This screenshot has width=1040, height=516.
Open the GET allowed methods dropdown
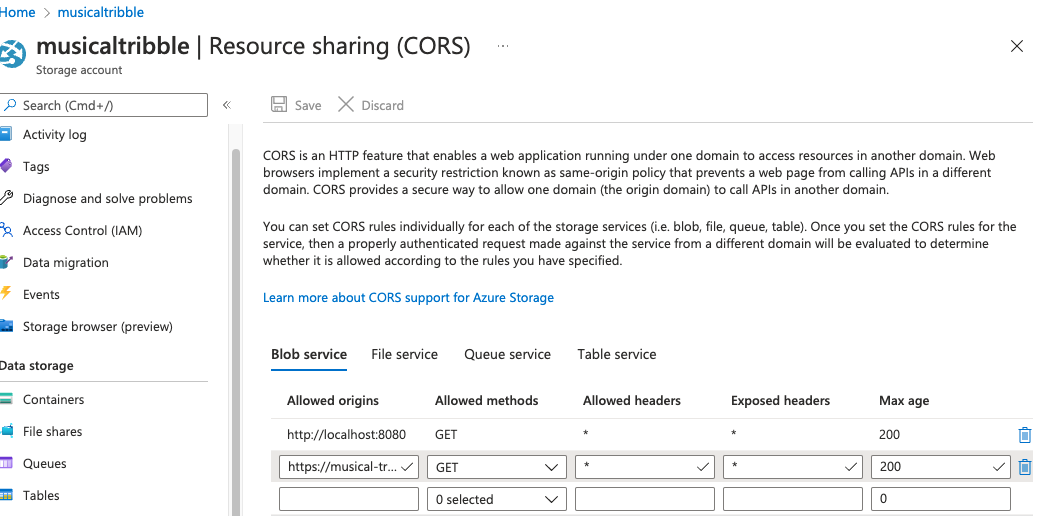point(497,467)
